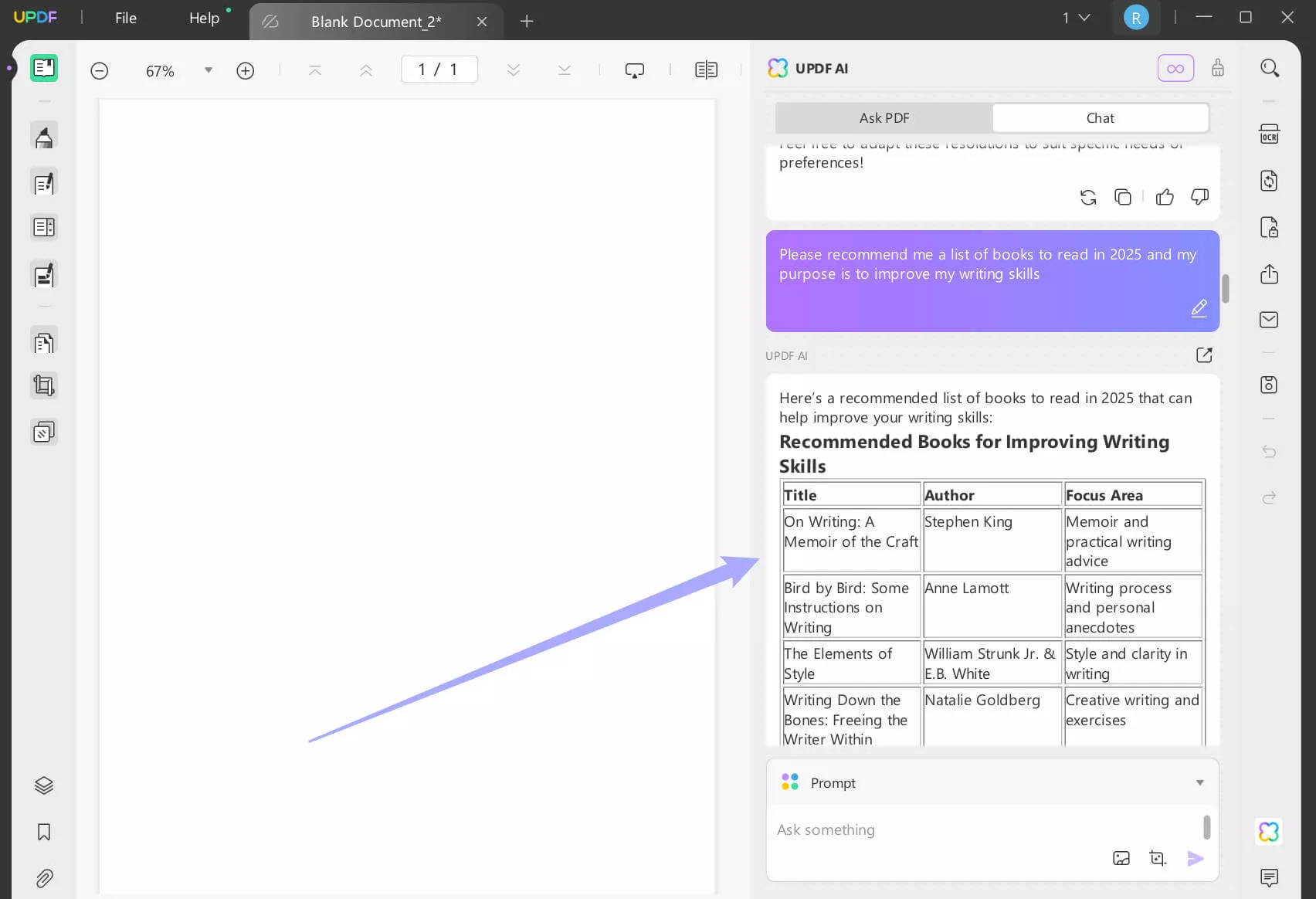Viewport: 1316px width, 899px height.
Task: Switch to the Ask PDF tab
Action: click(884, 118)
